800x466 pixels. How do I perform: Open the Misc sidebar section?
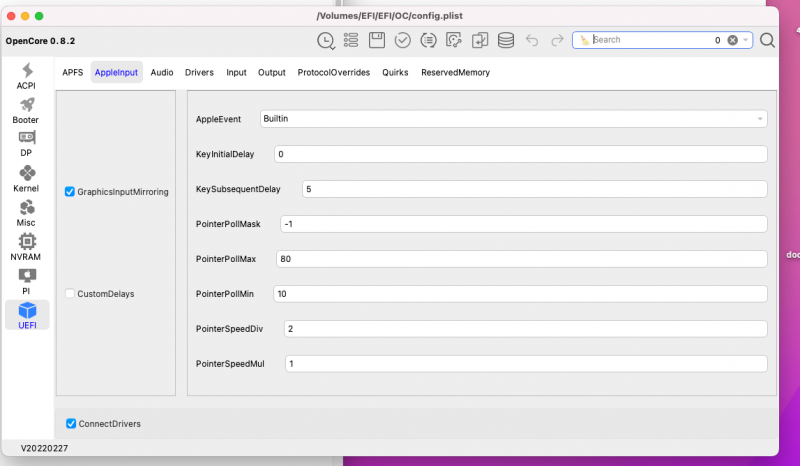pos(27,213)
